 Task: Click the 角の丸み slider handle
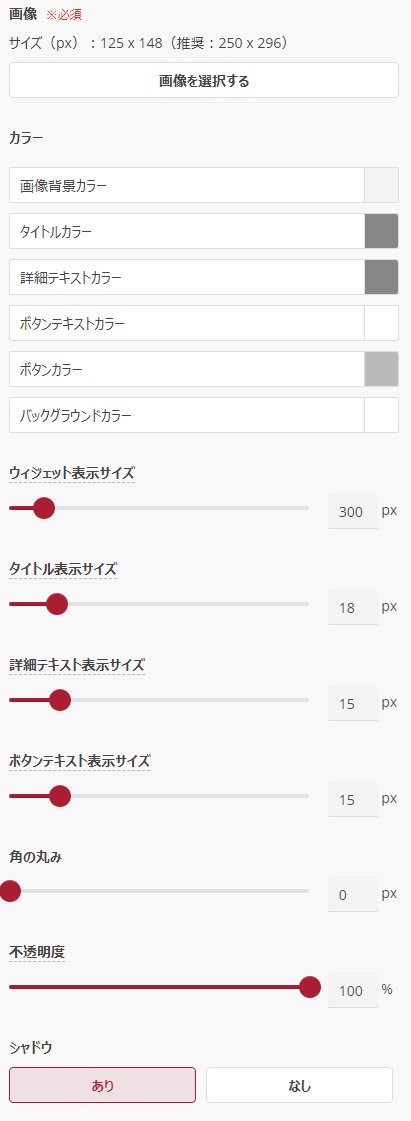[10, 891]
